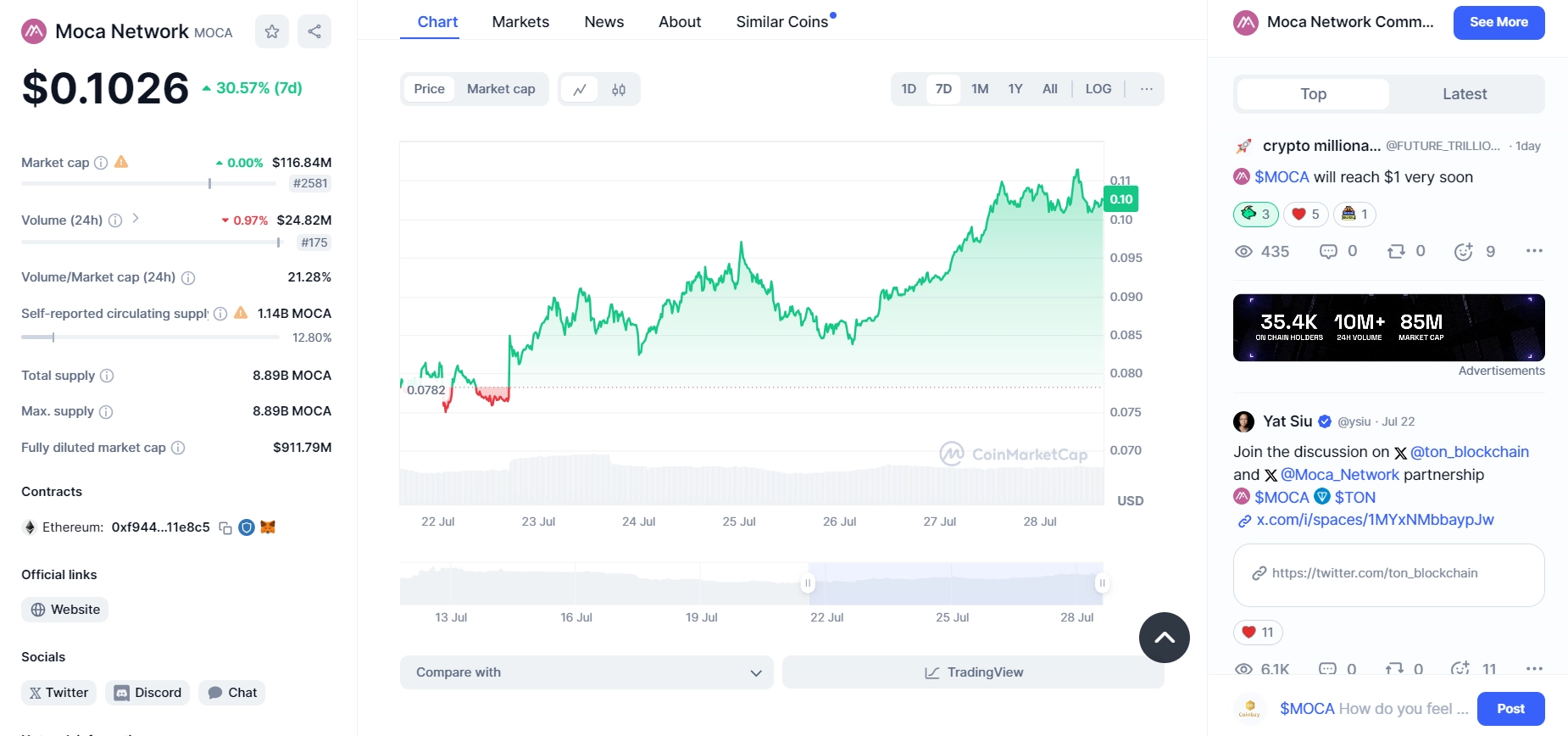This screenshot has height=736, width=1568.
Task: Open @ton_blockchain mention link
Action: coord(1469,452)
